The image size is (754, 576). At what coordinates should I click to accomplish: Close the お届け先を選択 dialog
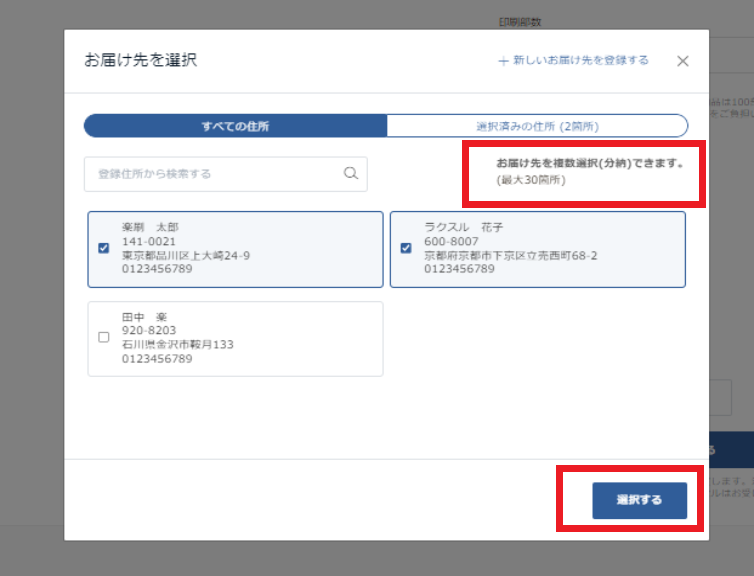click(682, 61)
